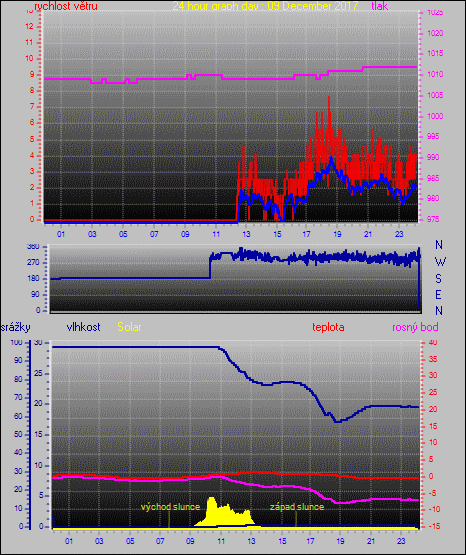
Task: Click the yellow solar radiation peak
Action: (211, 498)
